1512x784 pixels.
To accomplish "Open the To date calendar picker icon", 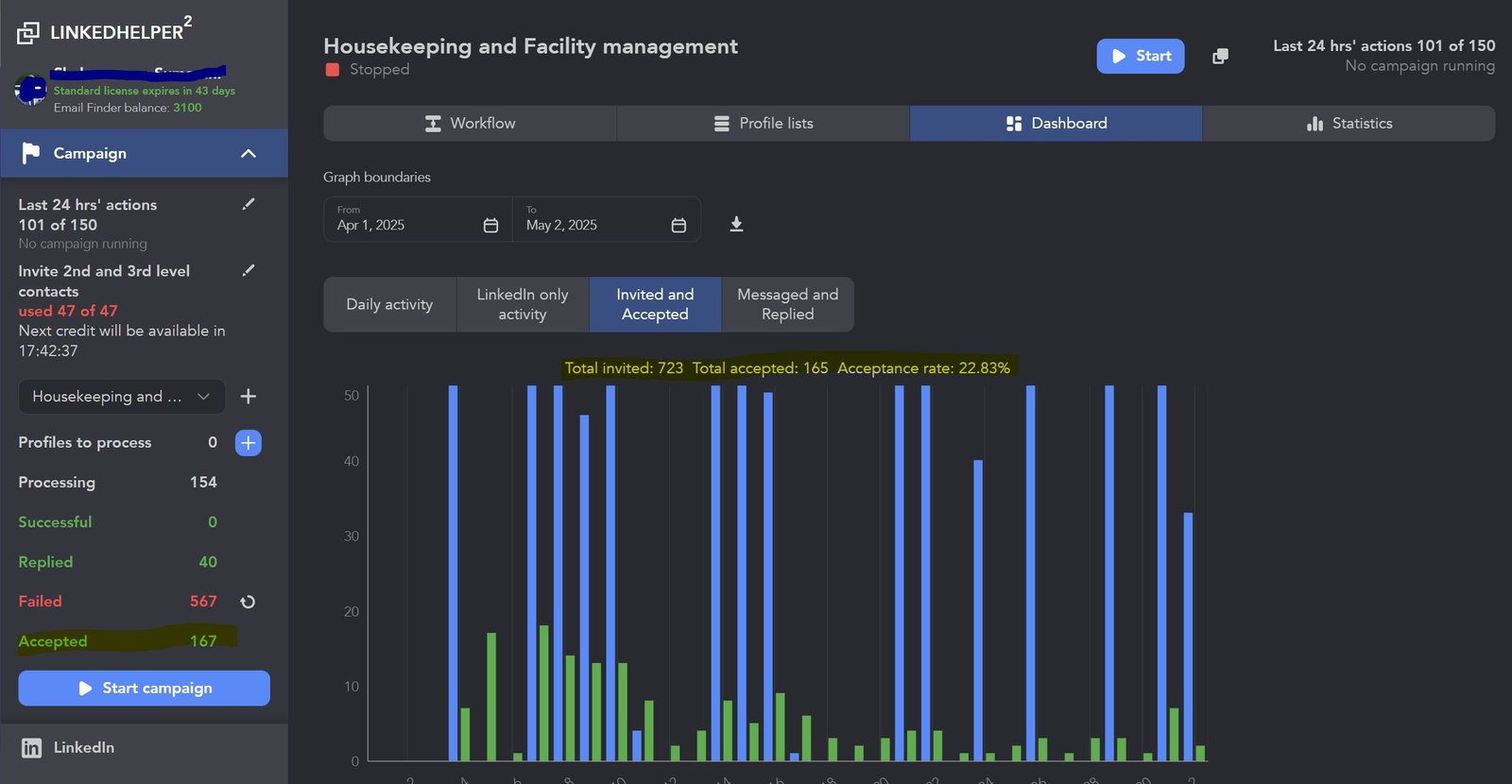I will [679, 225].
